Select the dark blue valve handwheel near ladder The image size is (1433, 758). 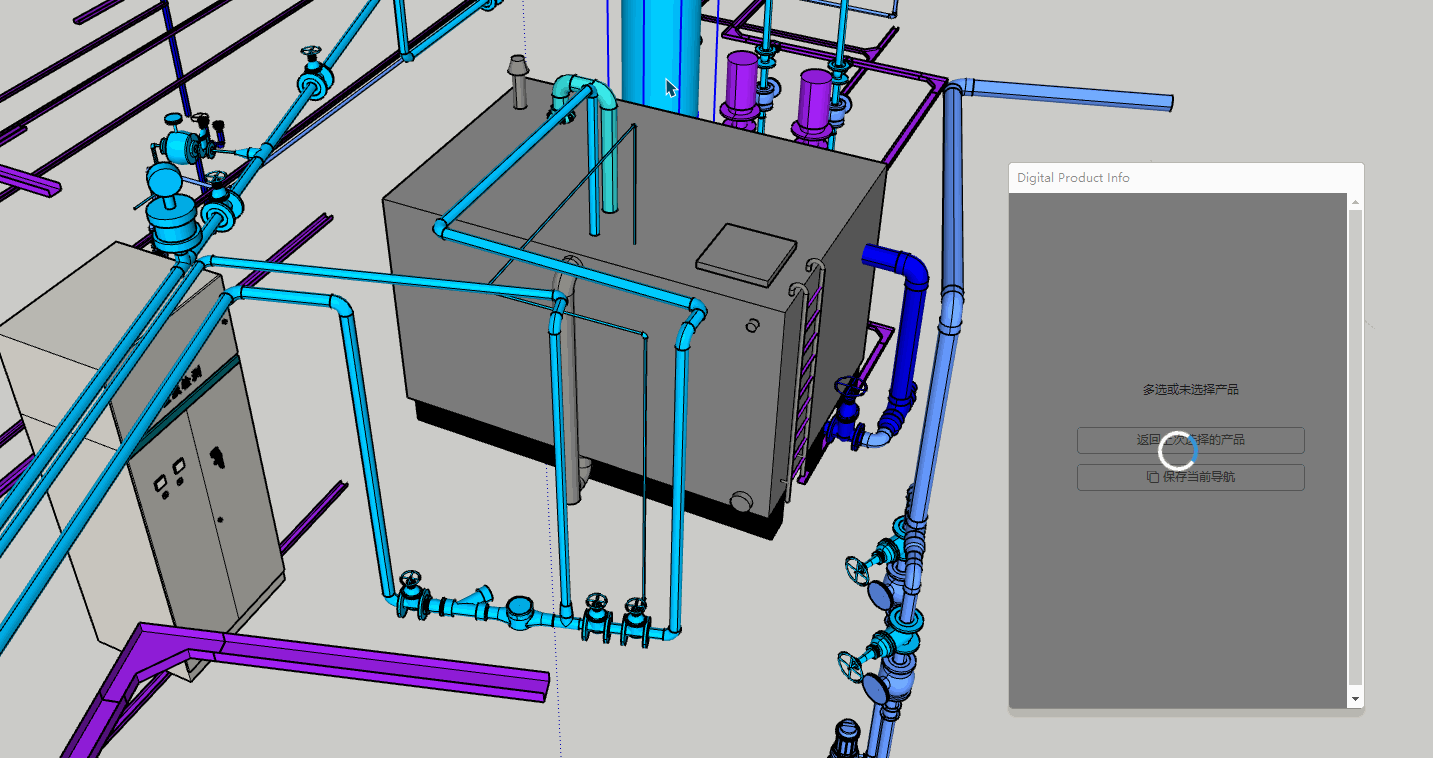[x=850, y=388]
